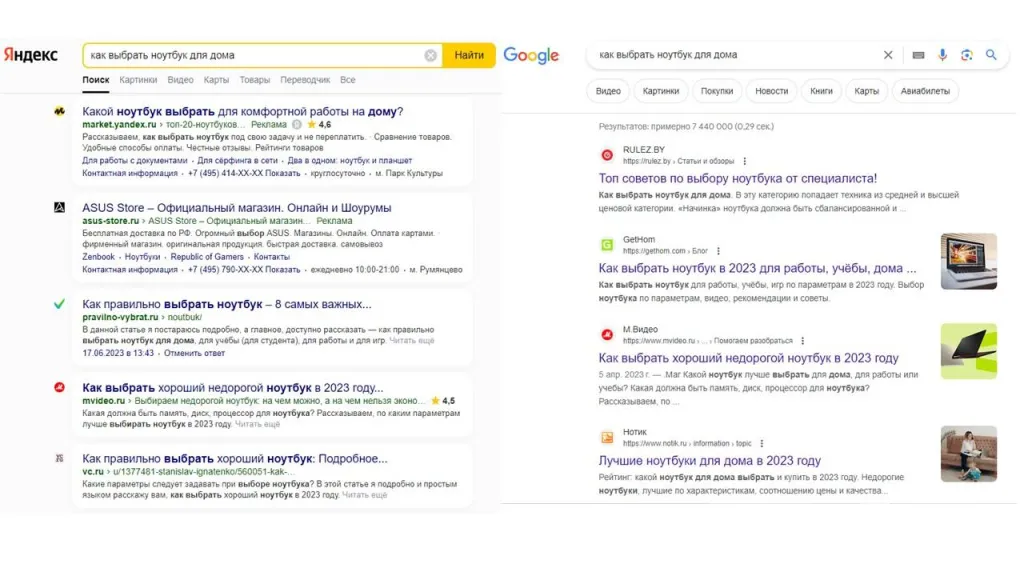Open 'Топ советов по выбору ноутбука' result

pos(737,178)
